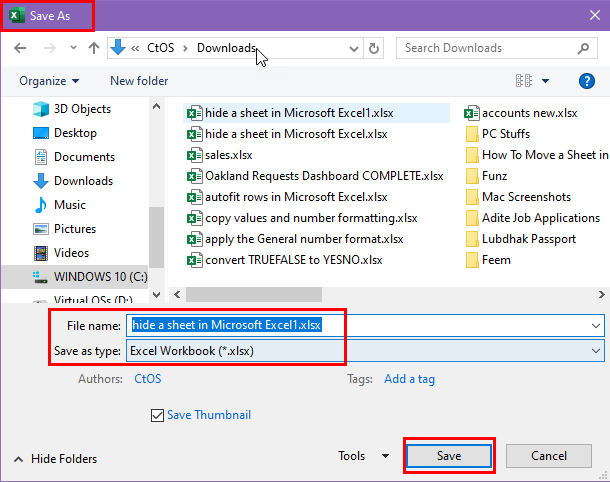Select Music in navigation pane
Image resolution: width=610 pixels, height=482 pixels.
tap(60, 205)
